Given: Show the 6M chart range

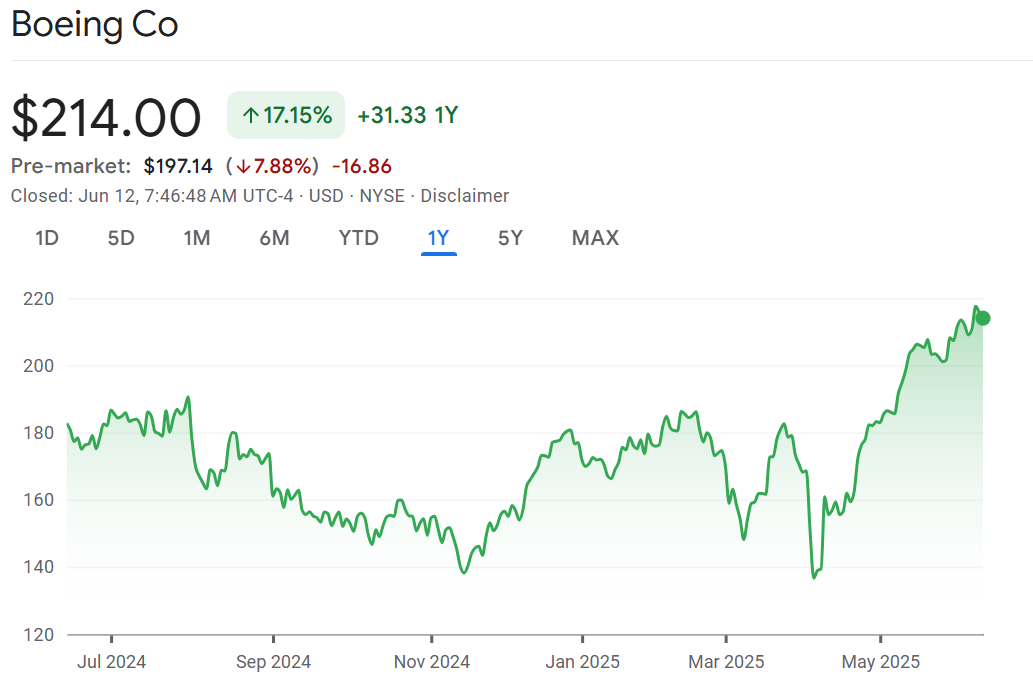Looking at the screenshot, I should click(275, 238).
